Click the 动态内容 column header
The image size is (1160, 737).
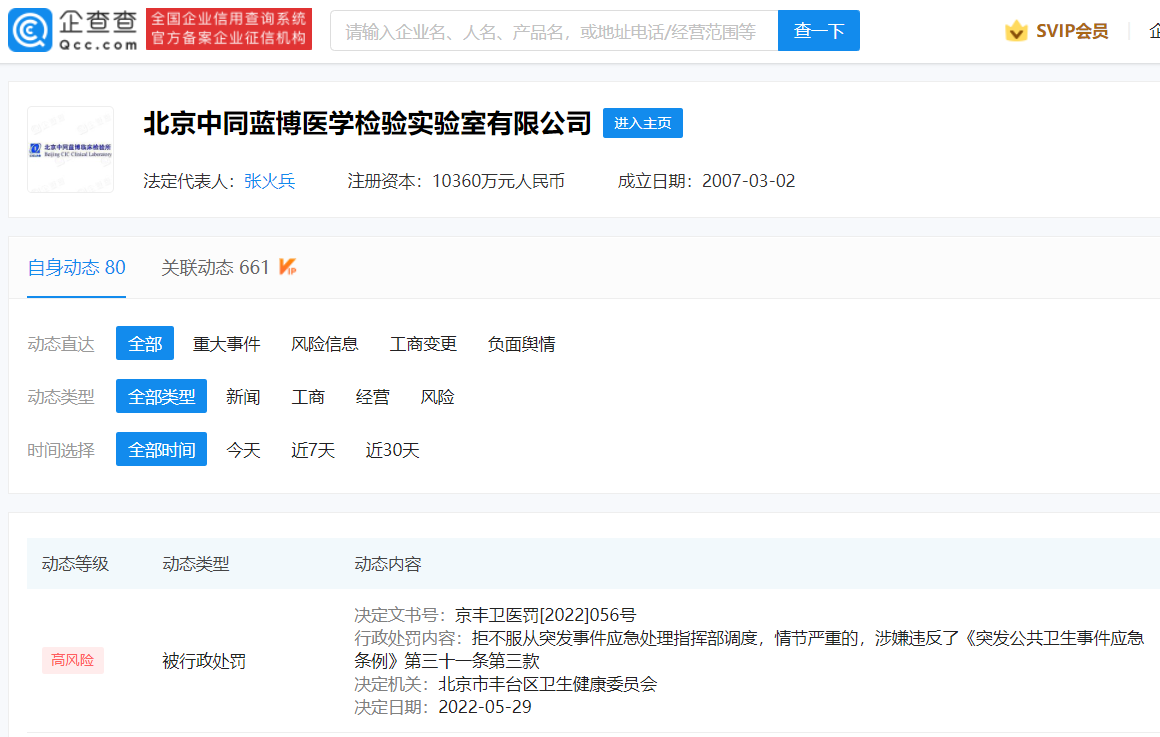tap(388, 564)
